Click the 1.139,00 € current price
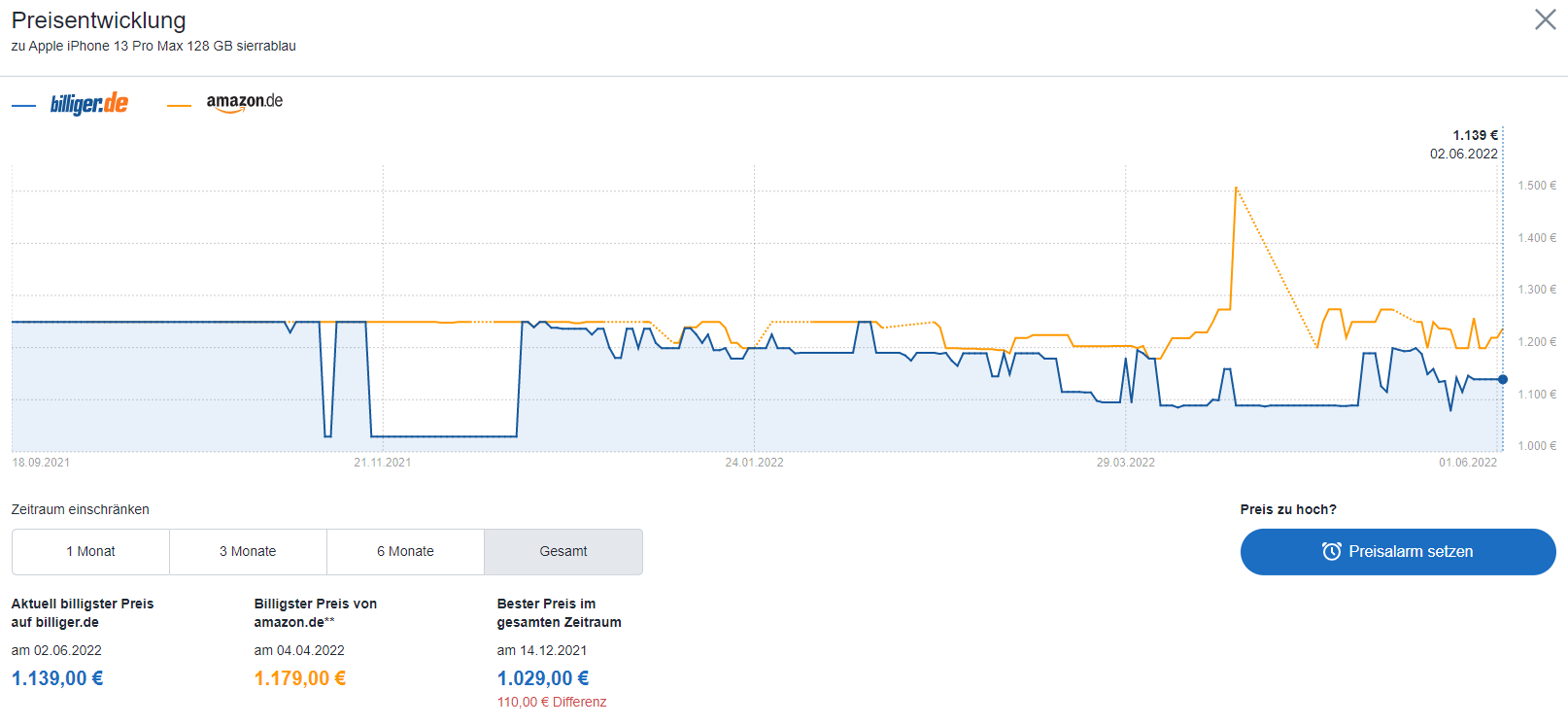The height and width of the screenshot is (726, 1568). 57,678
